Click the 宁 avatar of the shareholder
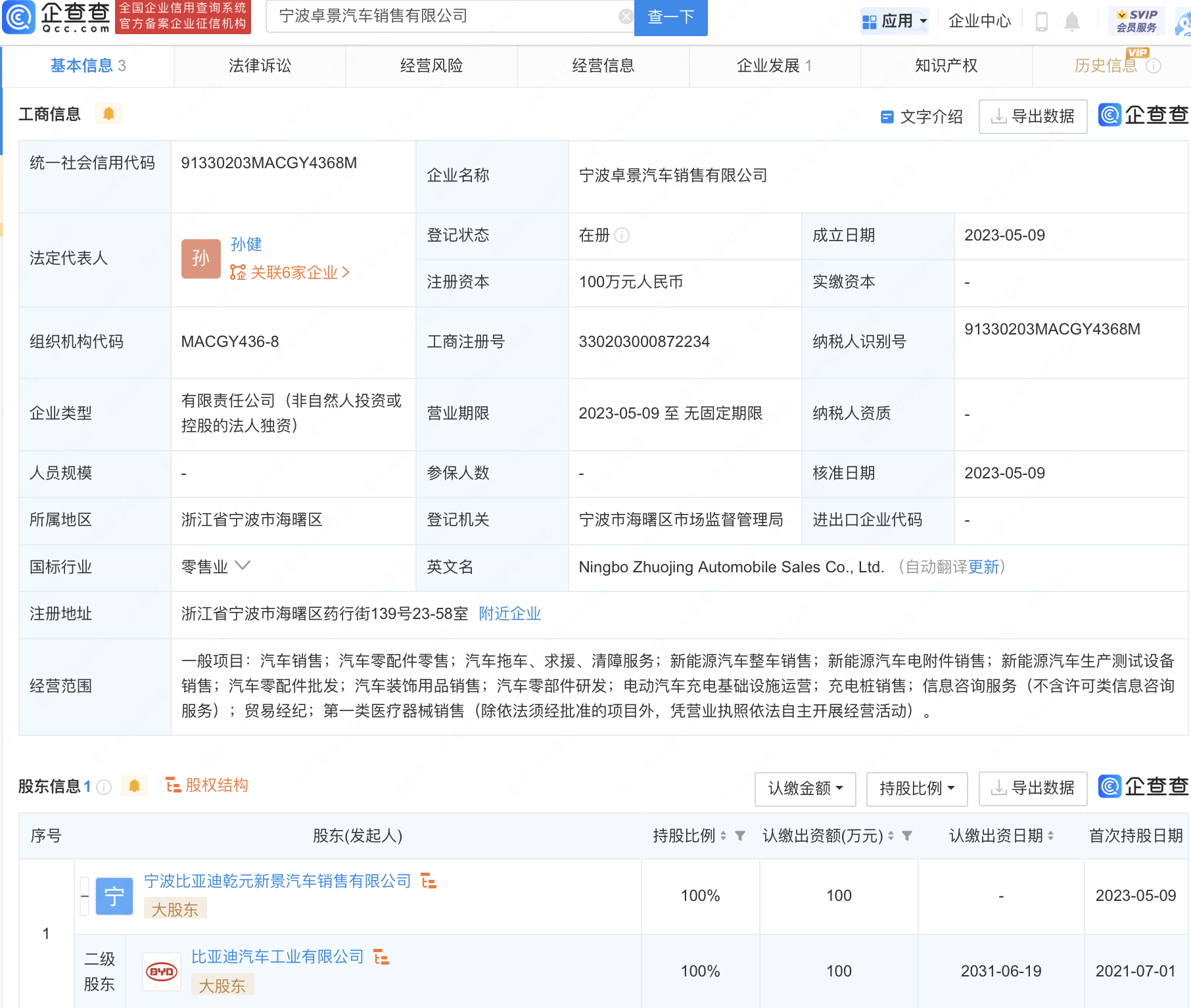Viewport: 1191px width, 1008px height. click(x=114, y=896)
